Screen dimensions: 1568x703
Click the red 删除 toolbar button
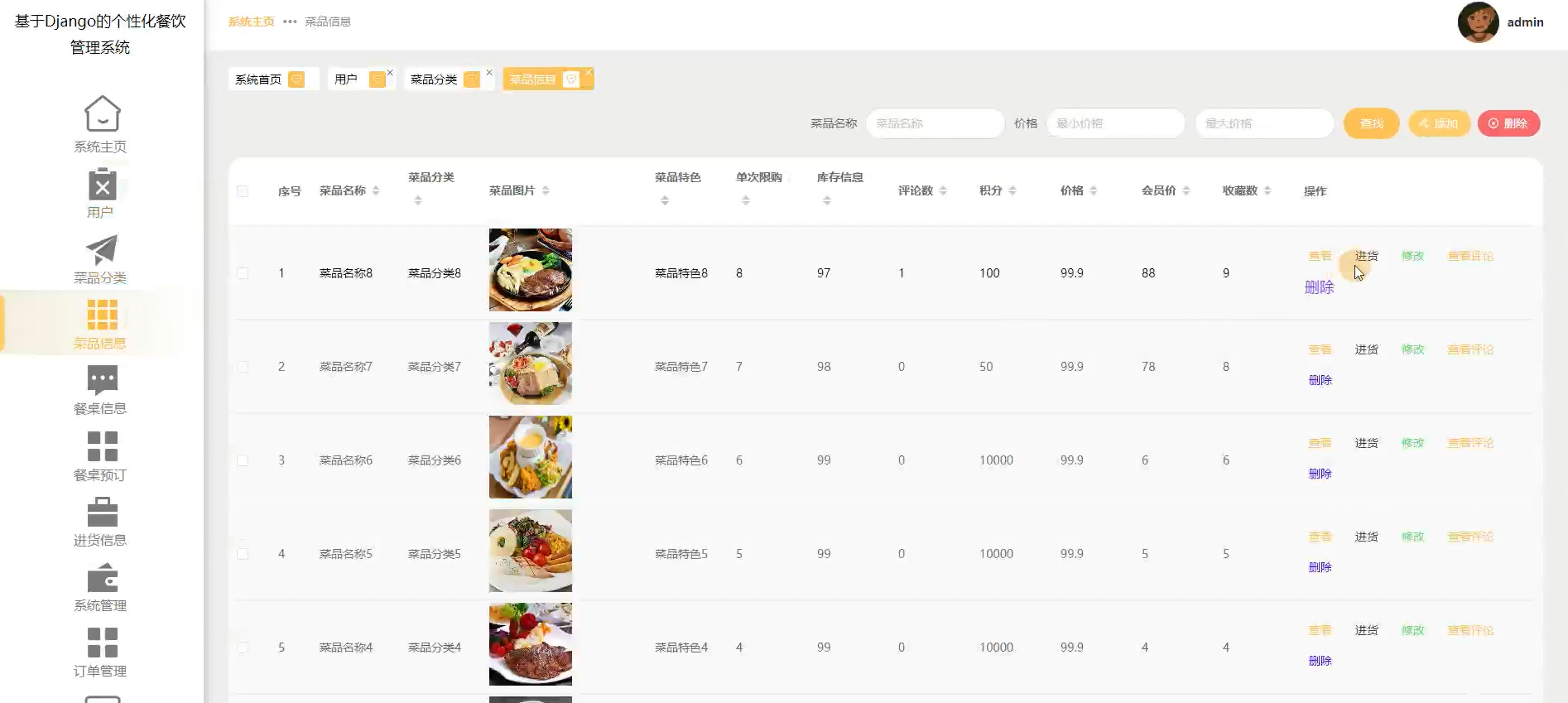pyautogui.click(x=1508, y=123)
